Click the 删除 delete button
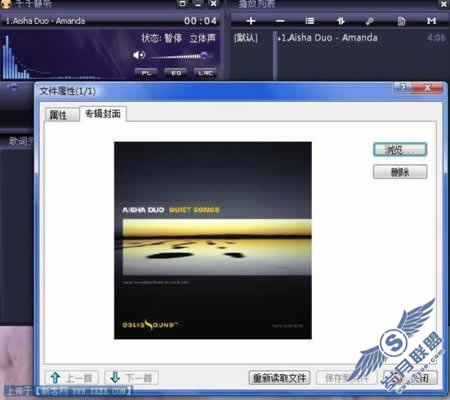 [x=400, y=172]
